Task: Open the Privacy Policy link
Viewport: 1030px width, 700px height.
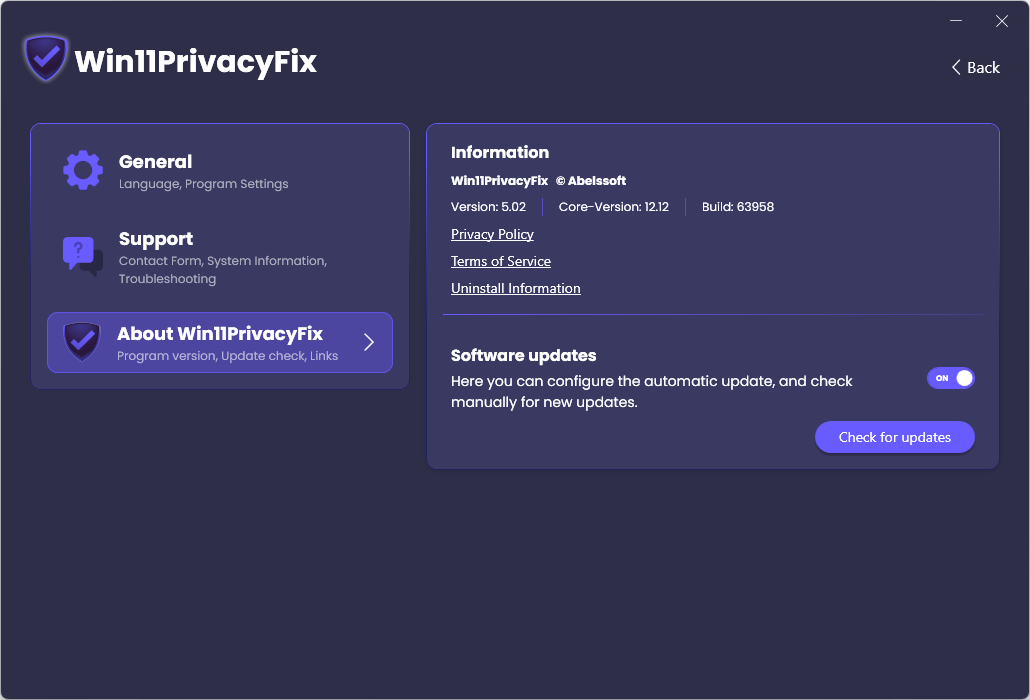Action: [x=492, y=234]
